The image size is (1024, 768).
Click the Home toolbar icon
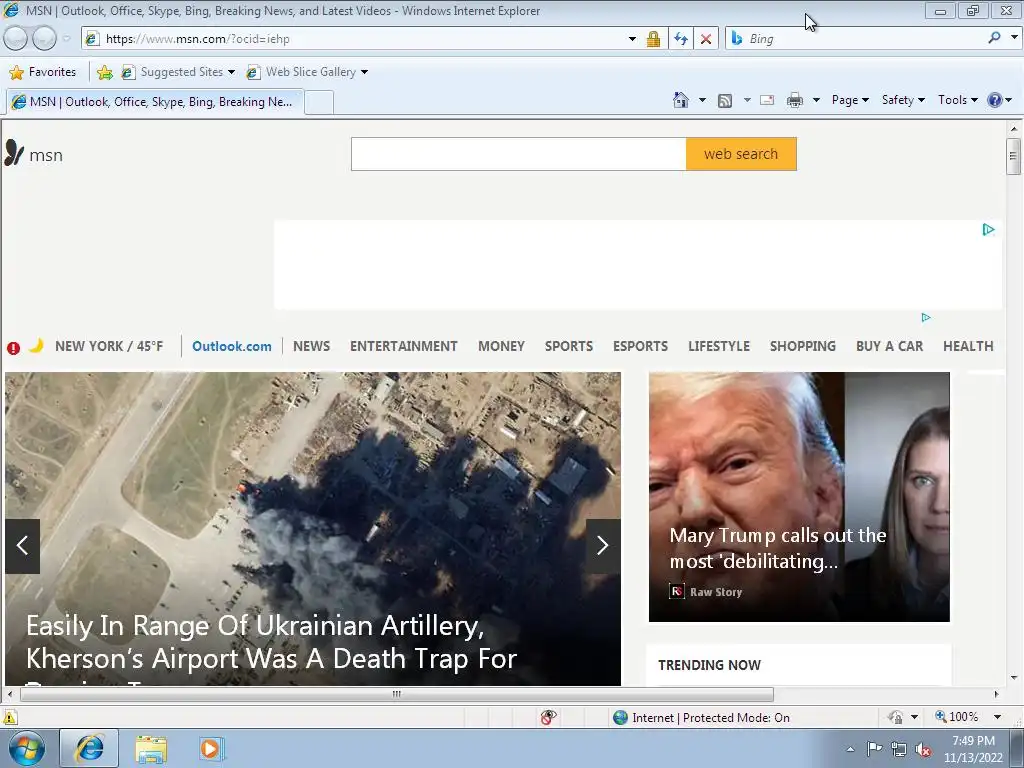coord(680,100)
